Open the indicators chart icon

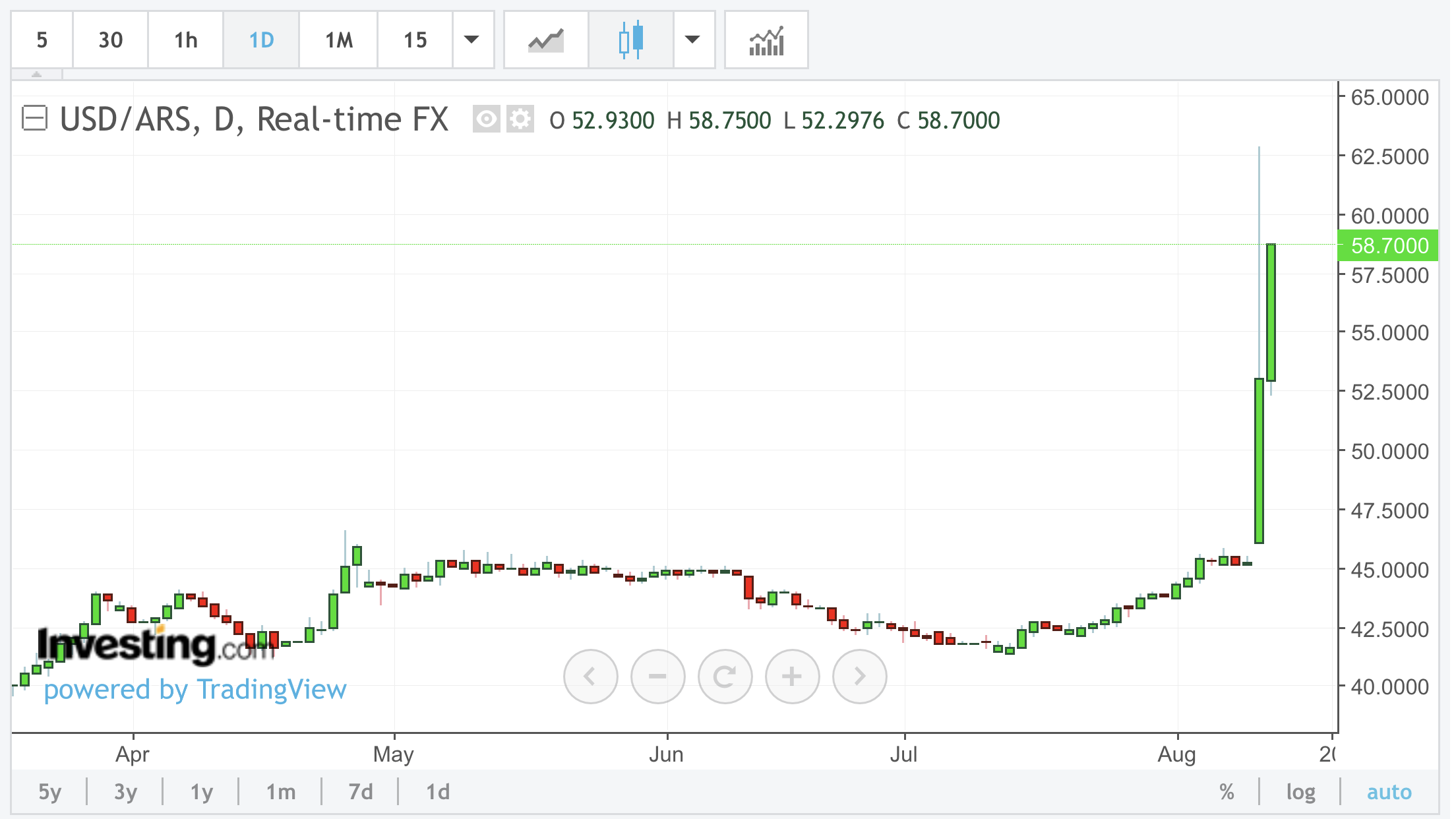click(766, 40)
